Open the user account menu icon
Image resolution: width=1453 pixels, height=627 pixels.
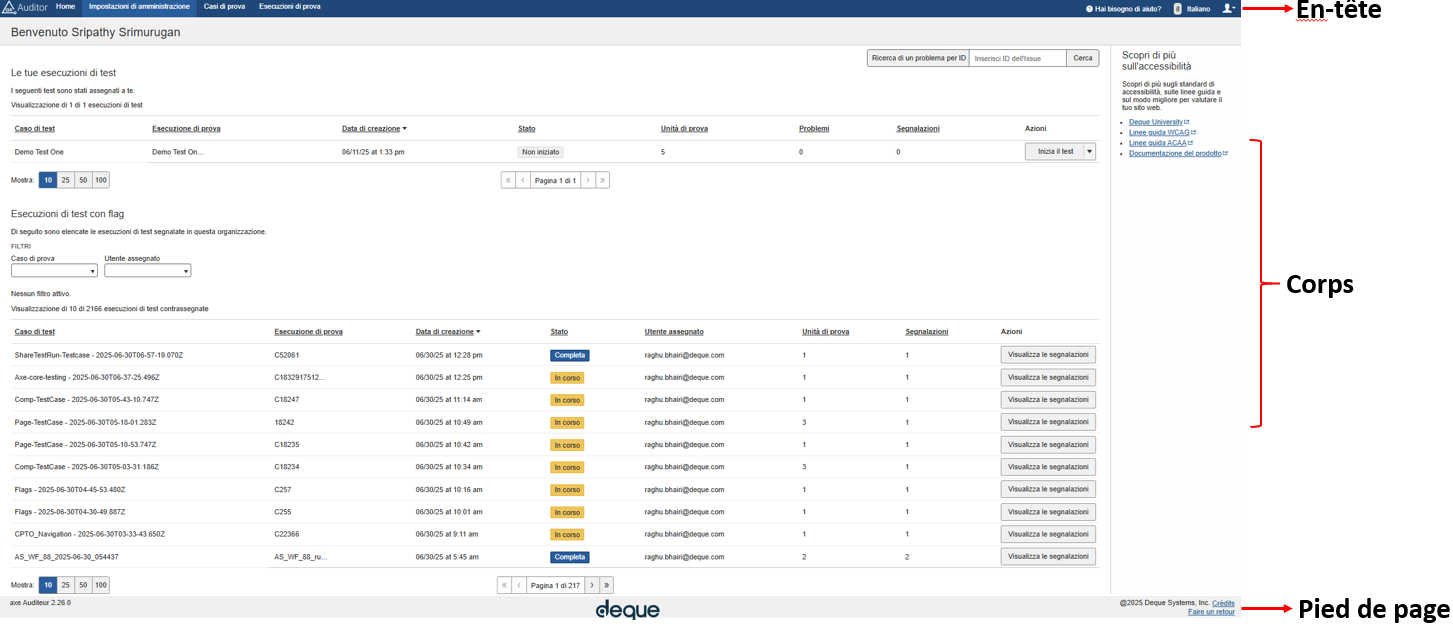pos(1228,8)
